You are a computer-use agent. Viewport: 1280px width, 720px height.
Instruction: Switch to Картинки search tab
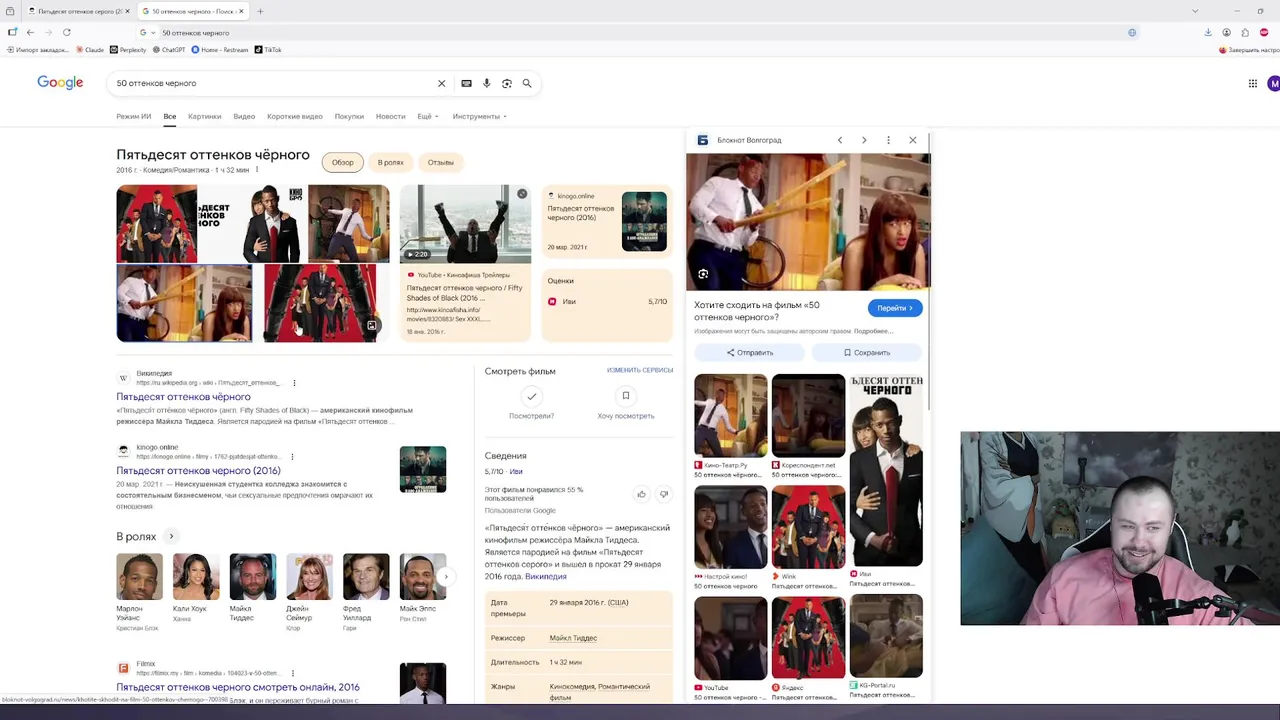pyautogui.click(x=204, y=116)
